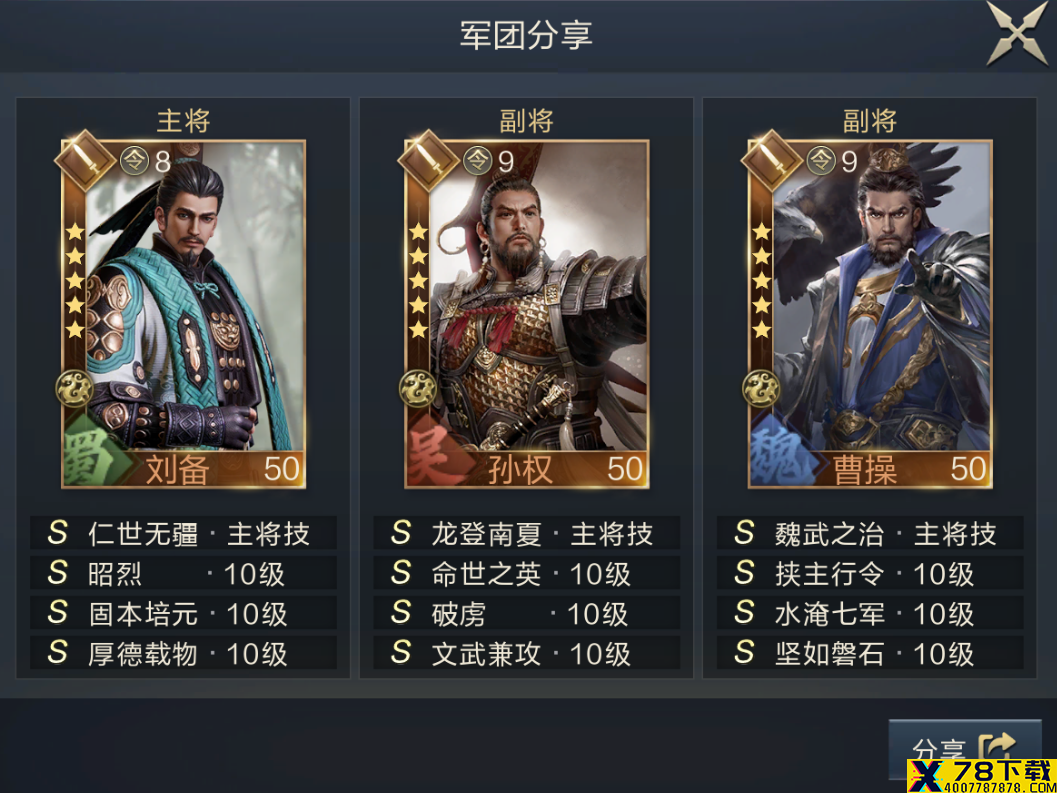1057x793 pixels.
Task: Select the 固本培元 10级 skill entry
Action: tap(183, 613)
